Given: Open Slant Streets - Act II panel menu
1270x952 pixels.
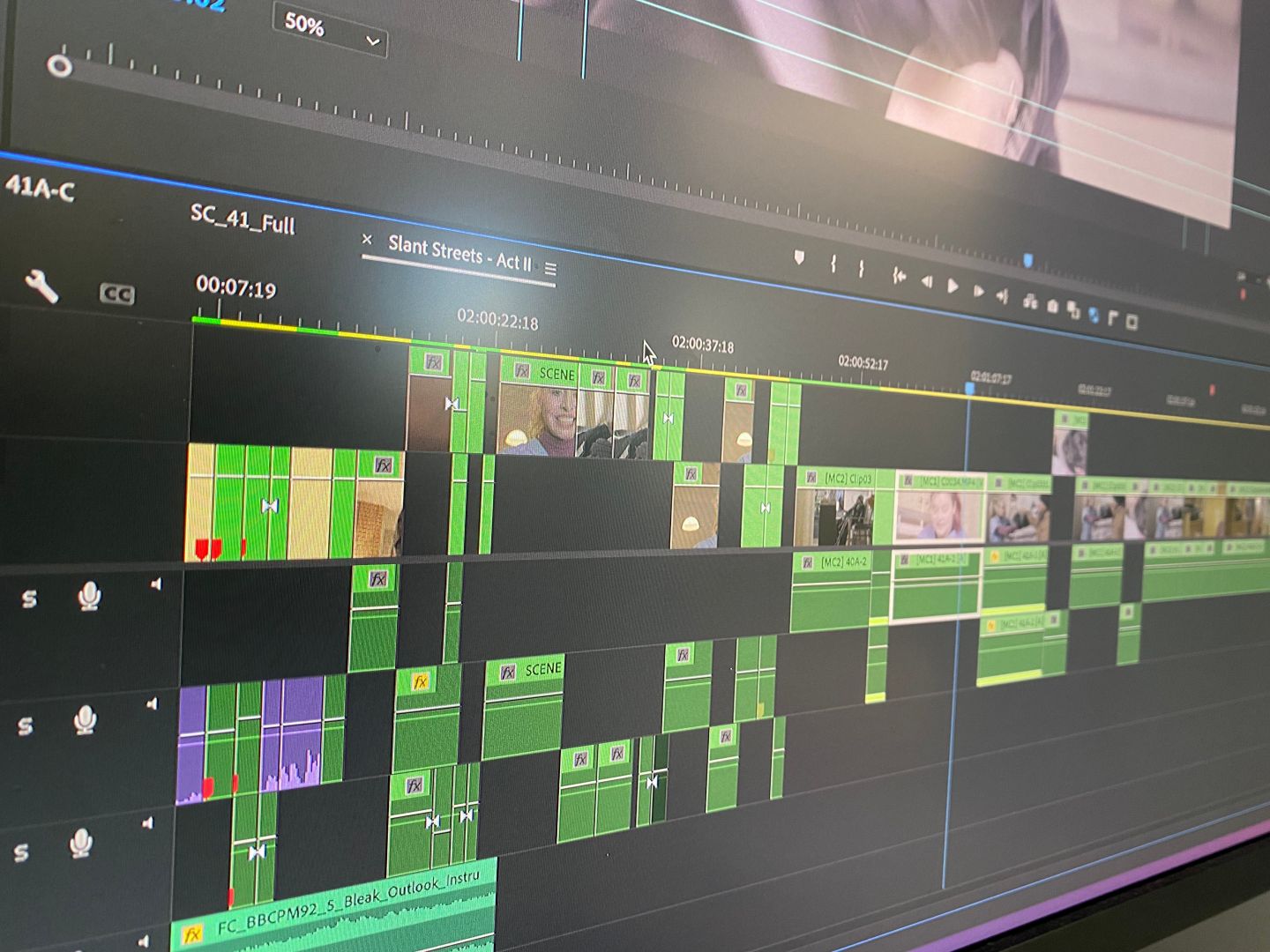Looking at the screenshot, I should 550,269.
